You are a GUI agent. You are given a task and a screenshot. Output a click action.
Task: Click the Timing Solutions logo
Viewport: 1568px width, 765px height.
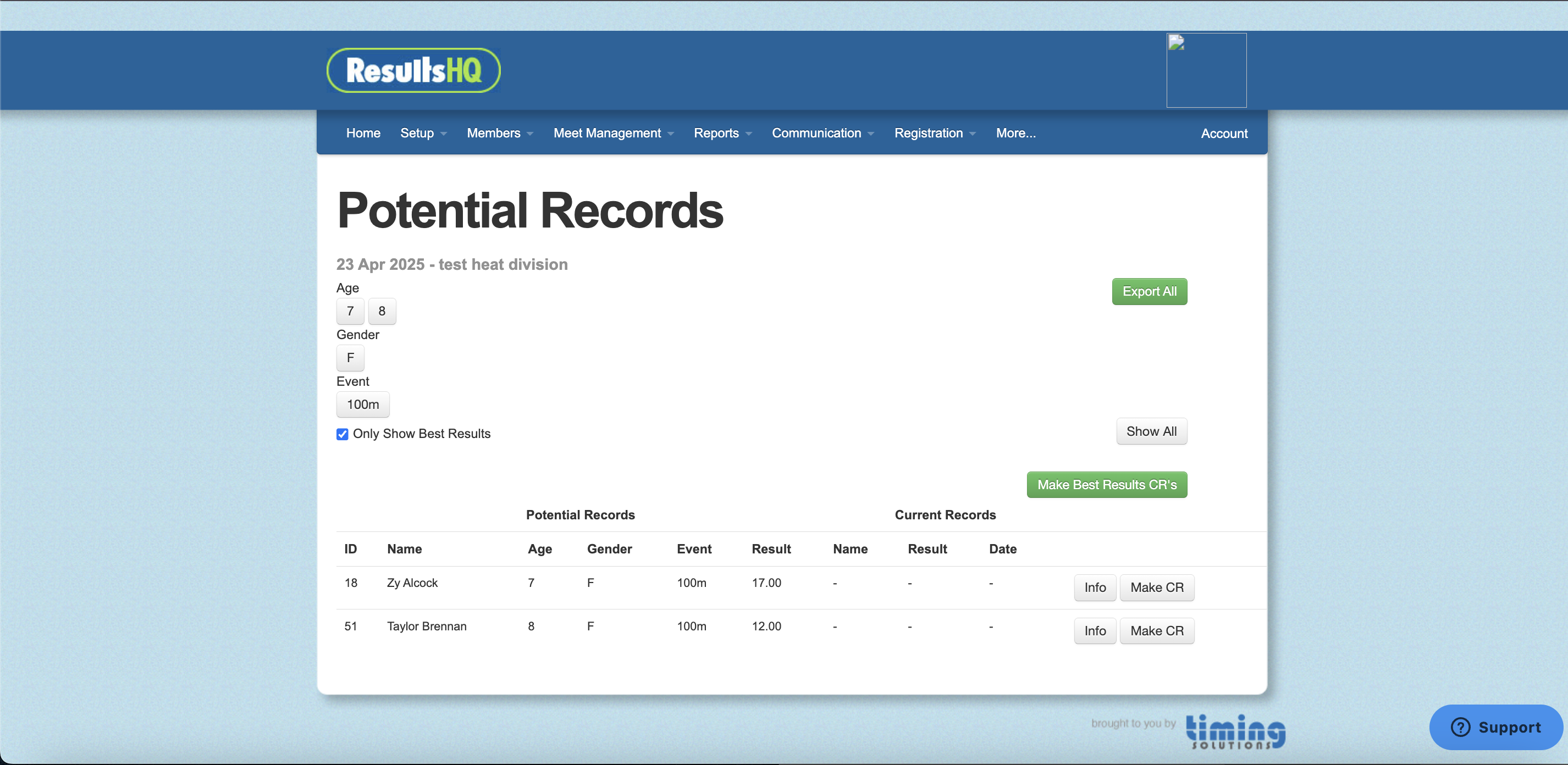tap(1235, 731)
